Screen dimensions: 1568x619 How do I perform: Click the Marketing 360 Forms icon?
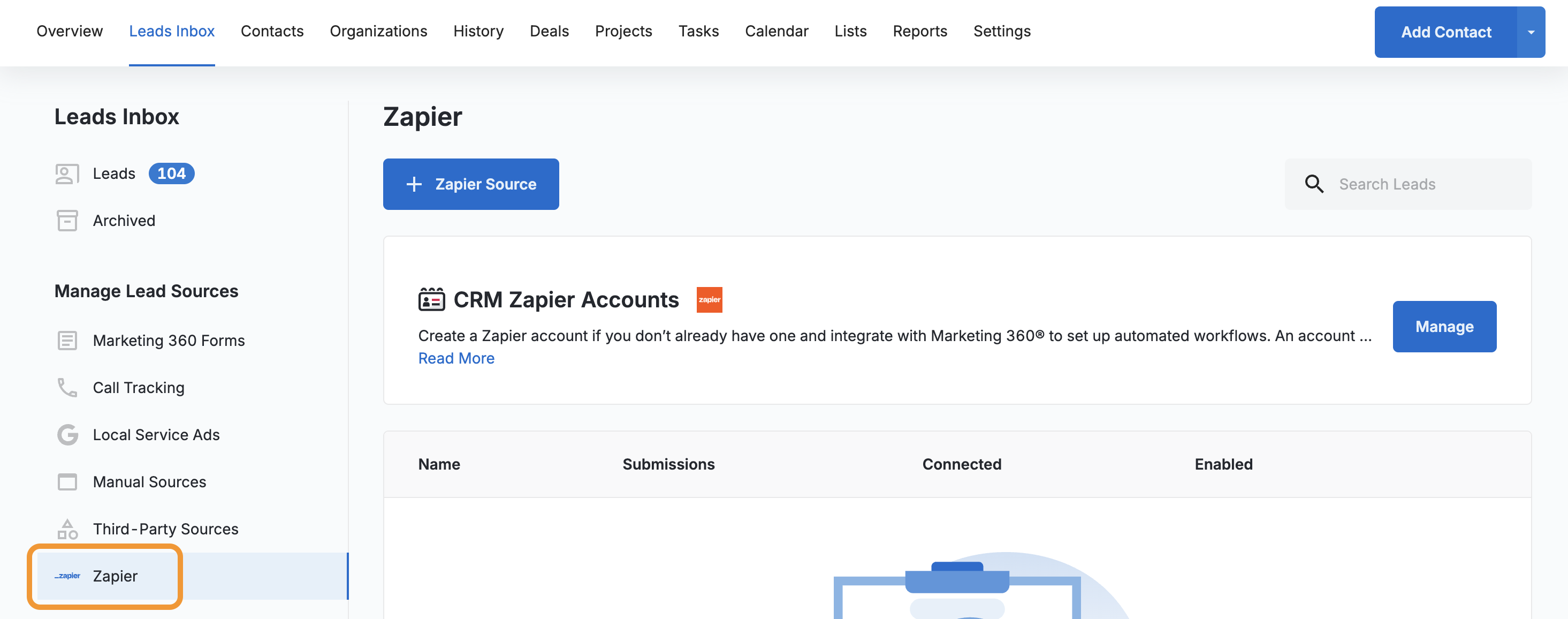tap(67, 341)
